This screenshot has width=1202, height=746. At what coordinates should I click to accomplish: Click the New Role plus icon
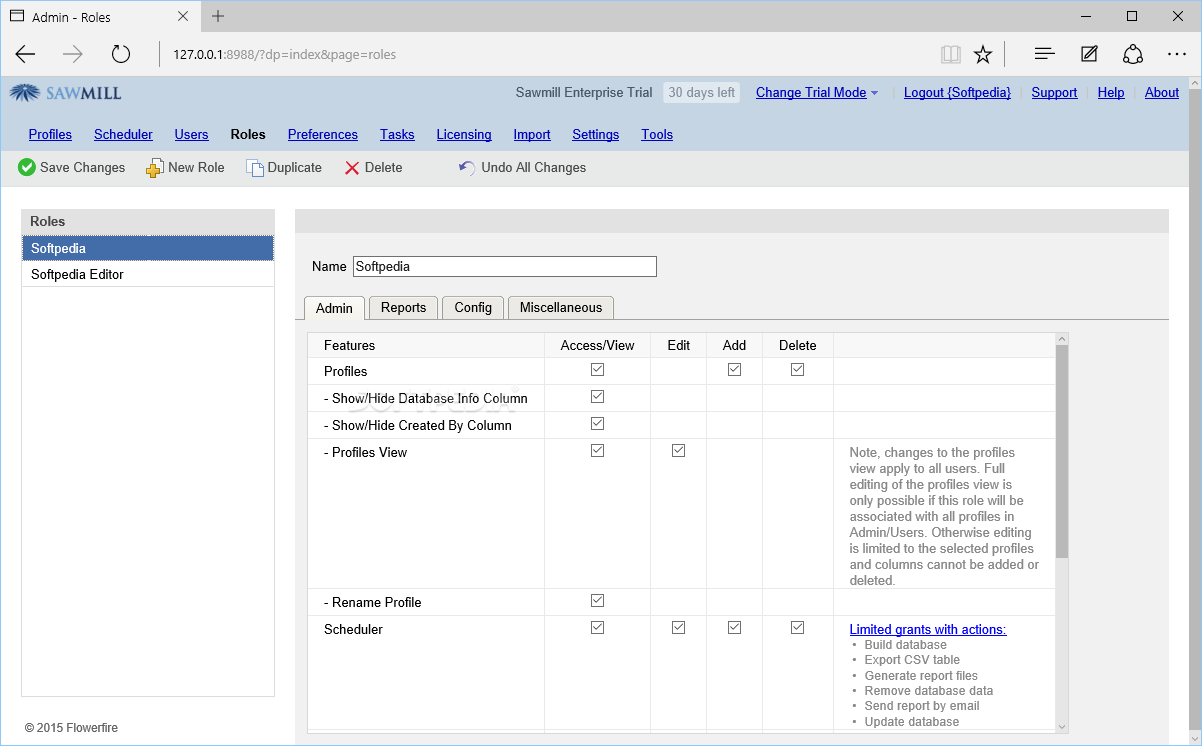point(154,168)
